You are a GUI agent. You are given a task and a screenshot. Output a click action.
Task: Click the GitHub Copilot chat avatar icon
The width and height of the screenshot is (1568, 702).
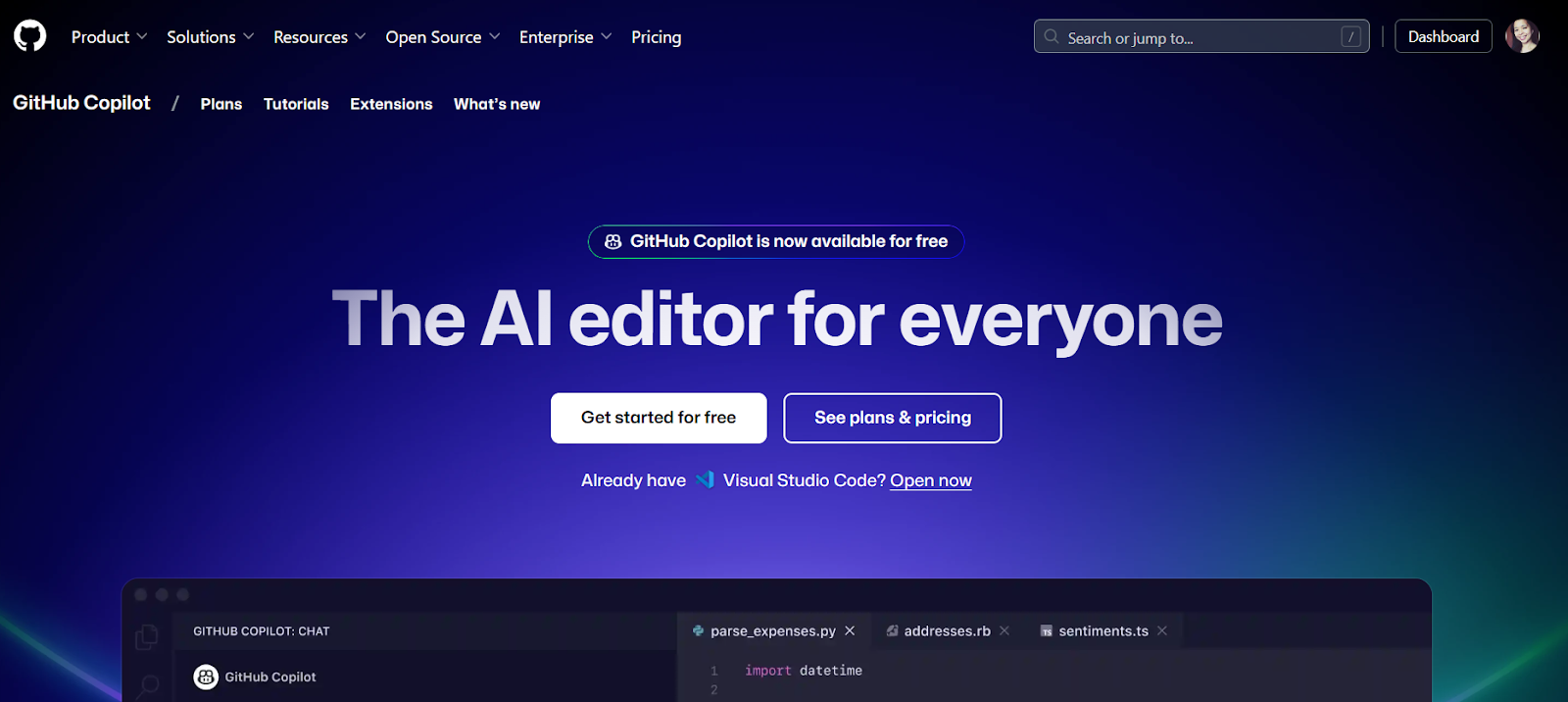pos(206,677)
